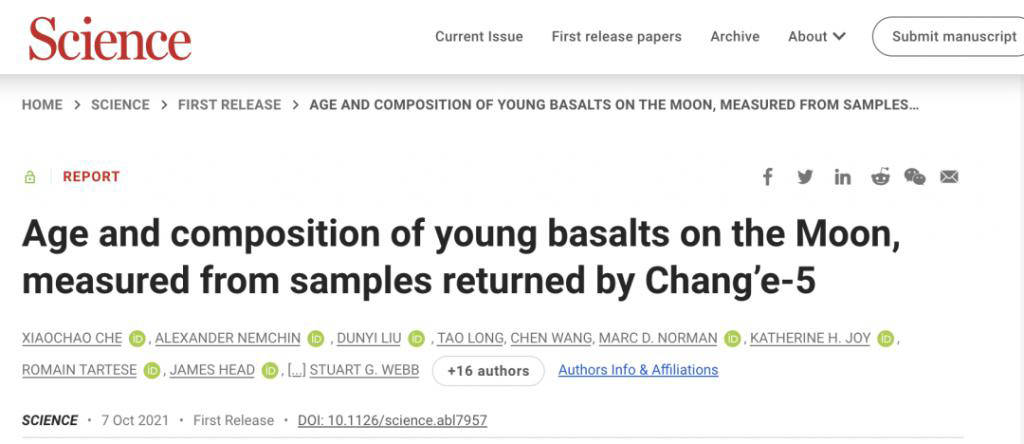Email this article via envelope icon
The height and width of the screenshot is (444, 1024).
click(949, 177)
